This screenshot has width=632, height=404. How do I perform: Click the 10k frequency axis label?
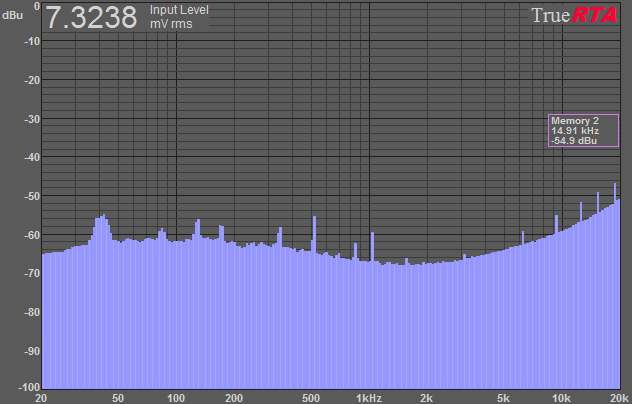pos(561,397)
